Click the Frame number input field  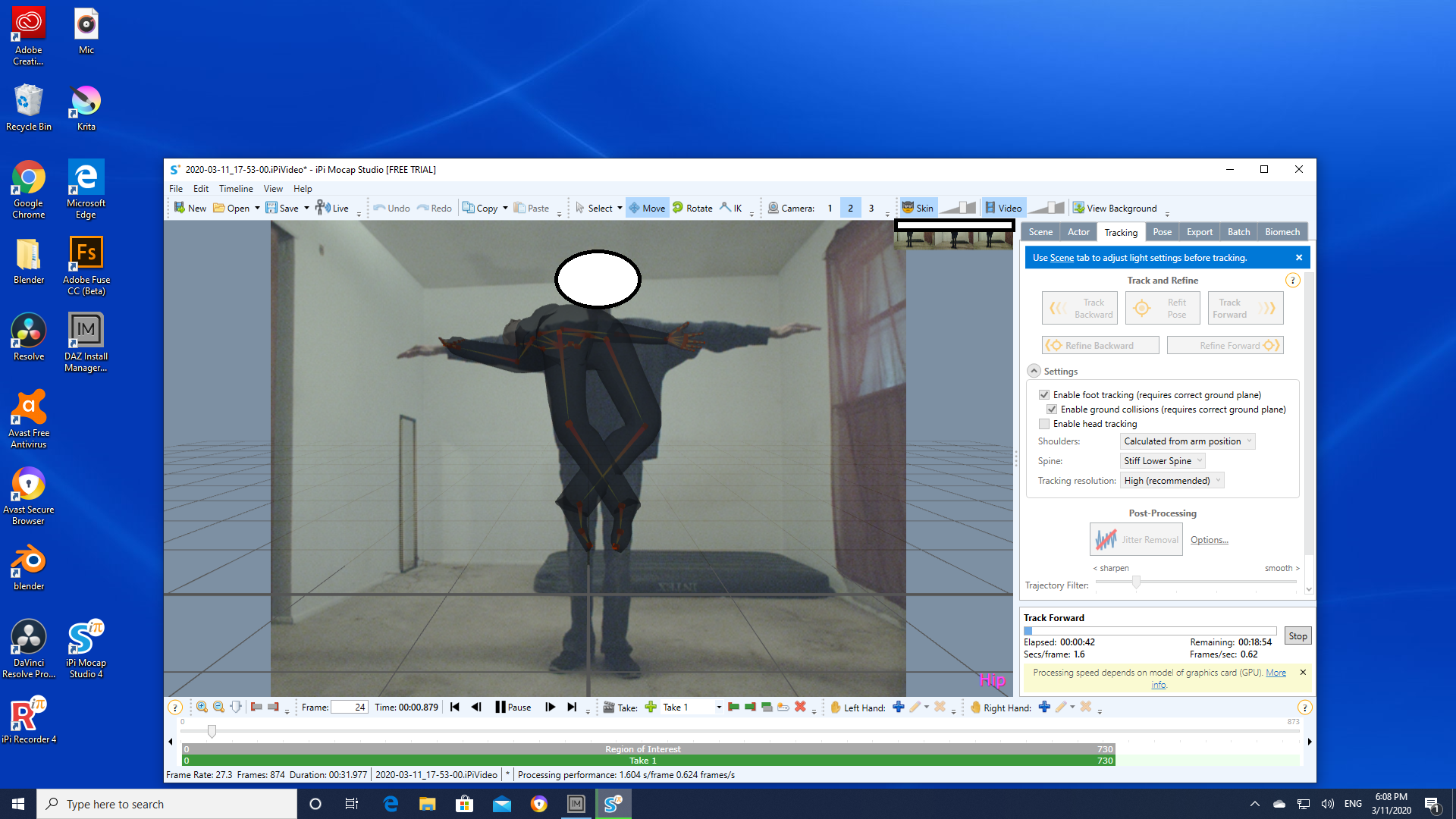tap(350, 707)
